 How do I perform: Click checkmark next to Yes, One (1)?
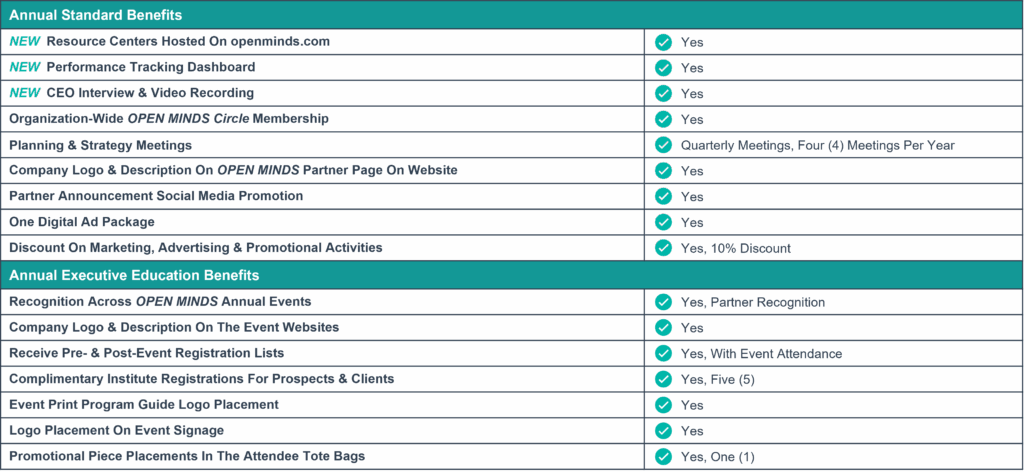click(x=664, y=457)
